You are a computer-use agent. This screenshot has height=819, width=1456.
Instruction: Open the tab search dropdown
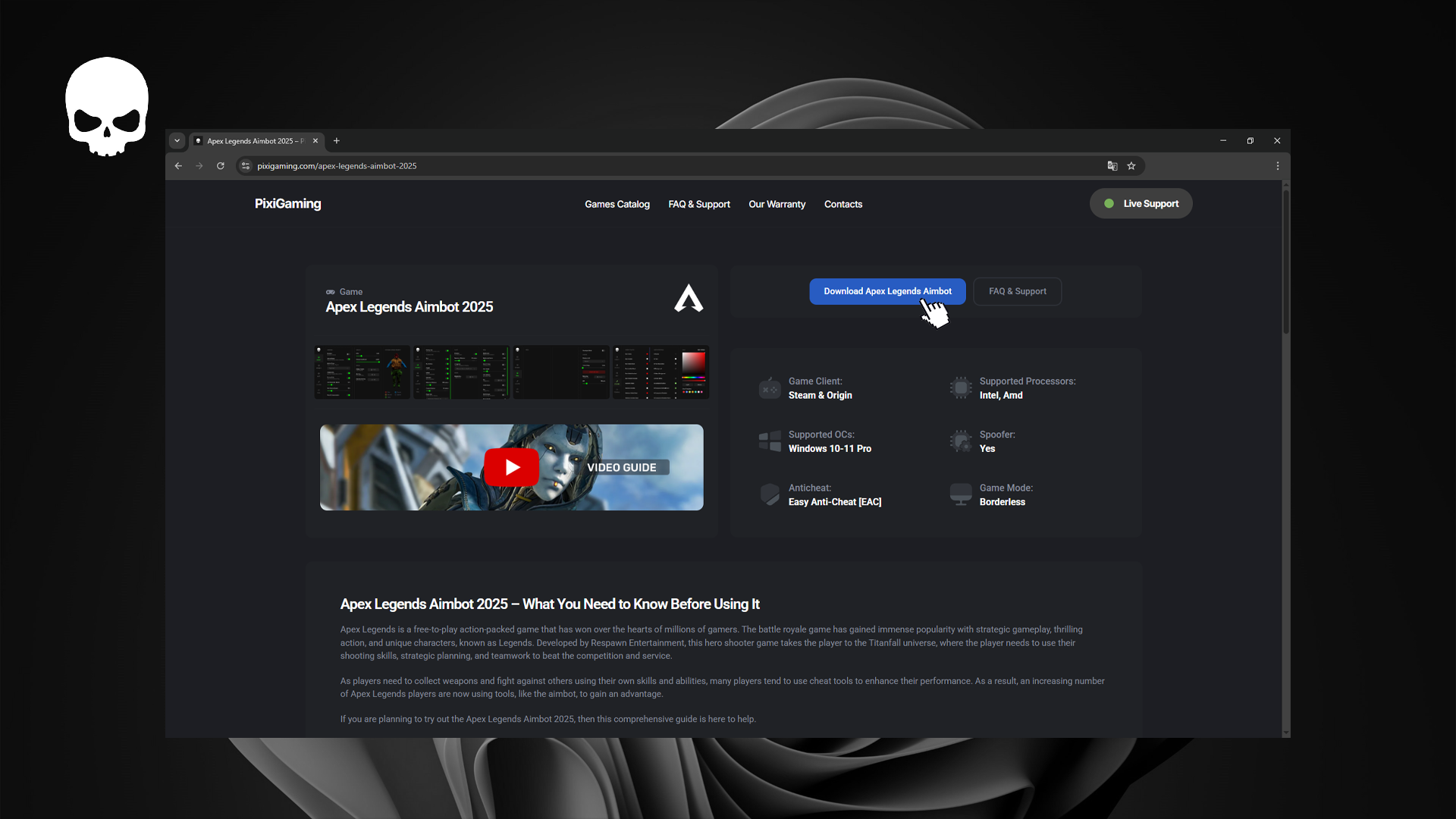coord(177,141)
